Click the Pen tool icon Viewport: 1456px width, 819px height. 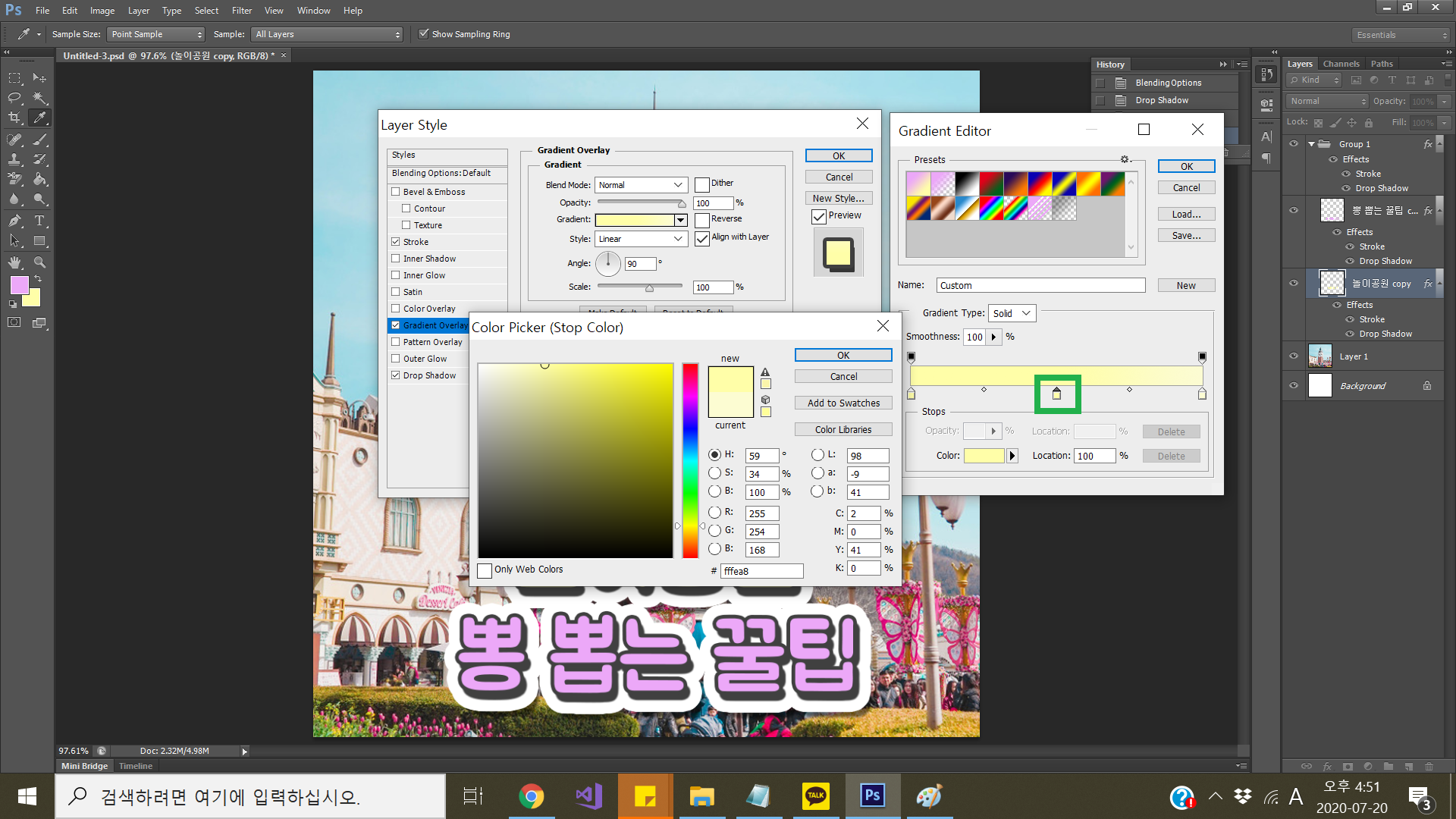(x=14, y=221)
